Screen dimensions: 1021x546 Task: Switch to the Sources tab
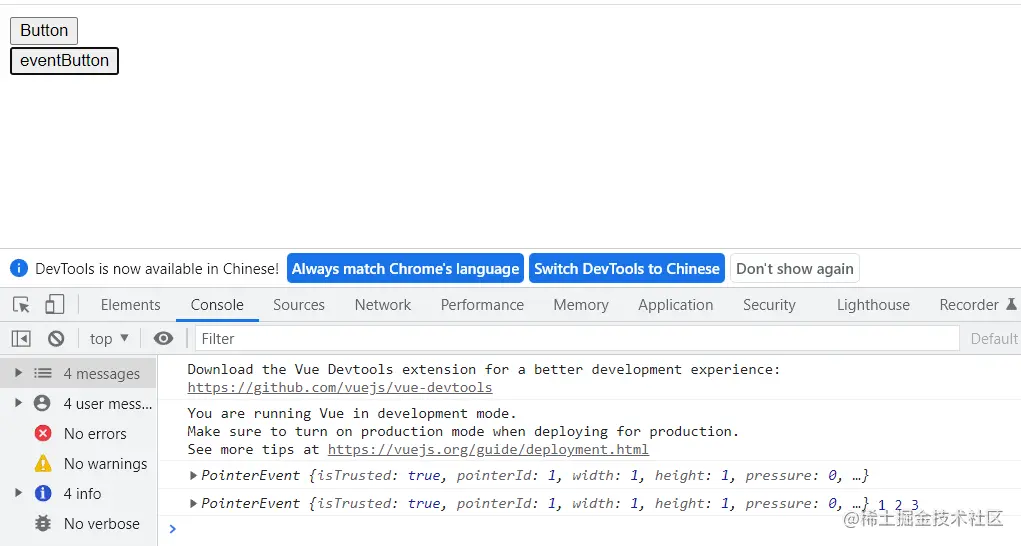(x=298, y=305)
